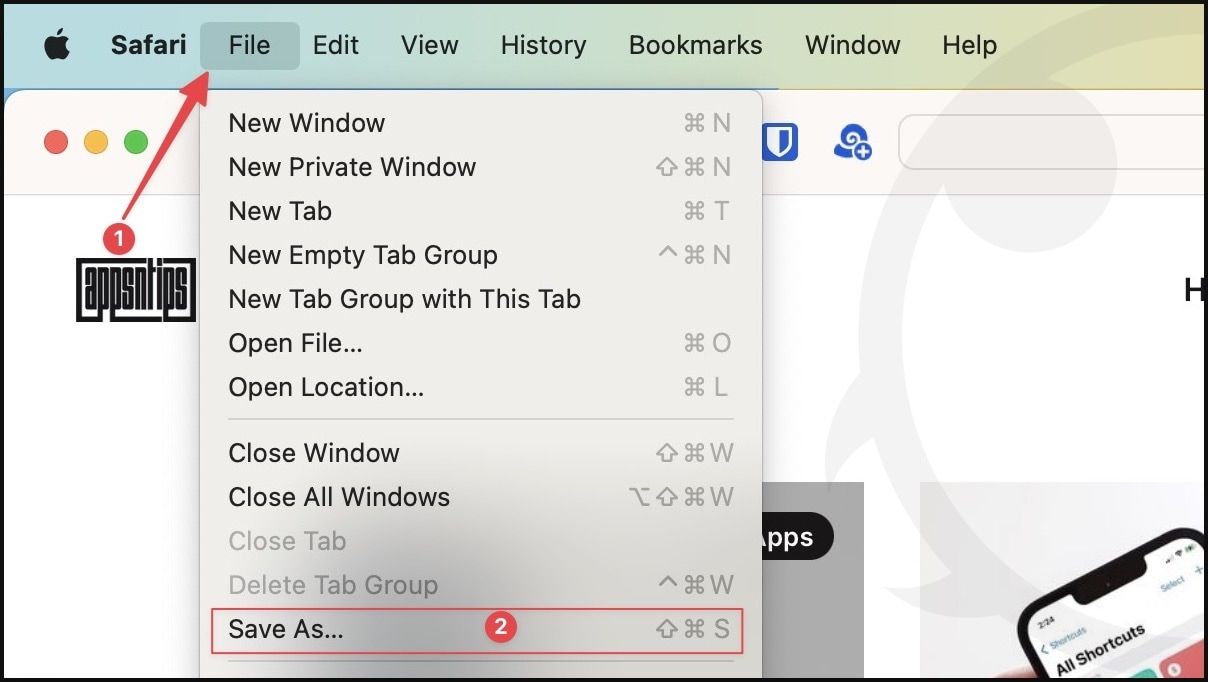Choose Close All Windows
Viewport: 1208px width, 682px height.
pos(339,497)
